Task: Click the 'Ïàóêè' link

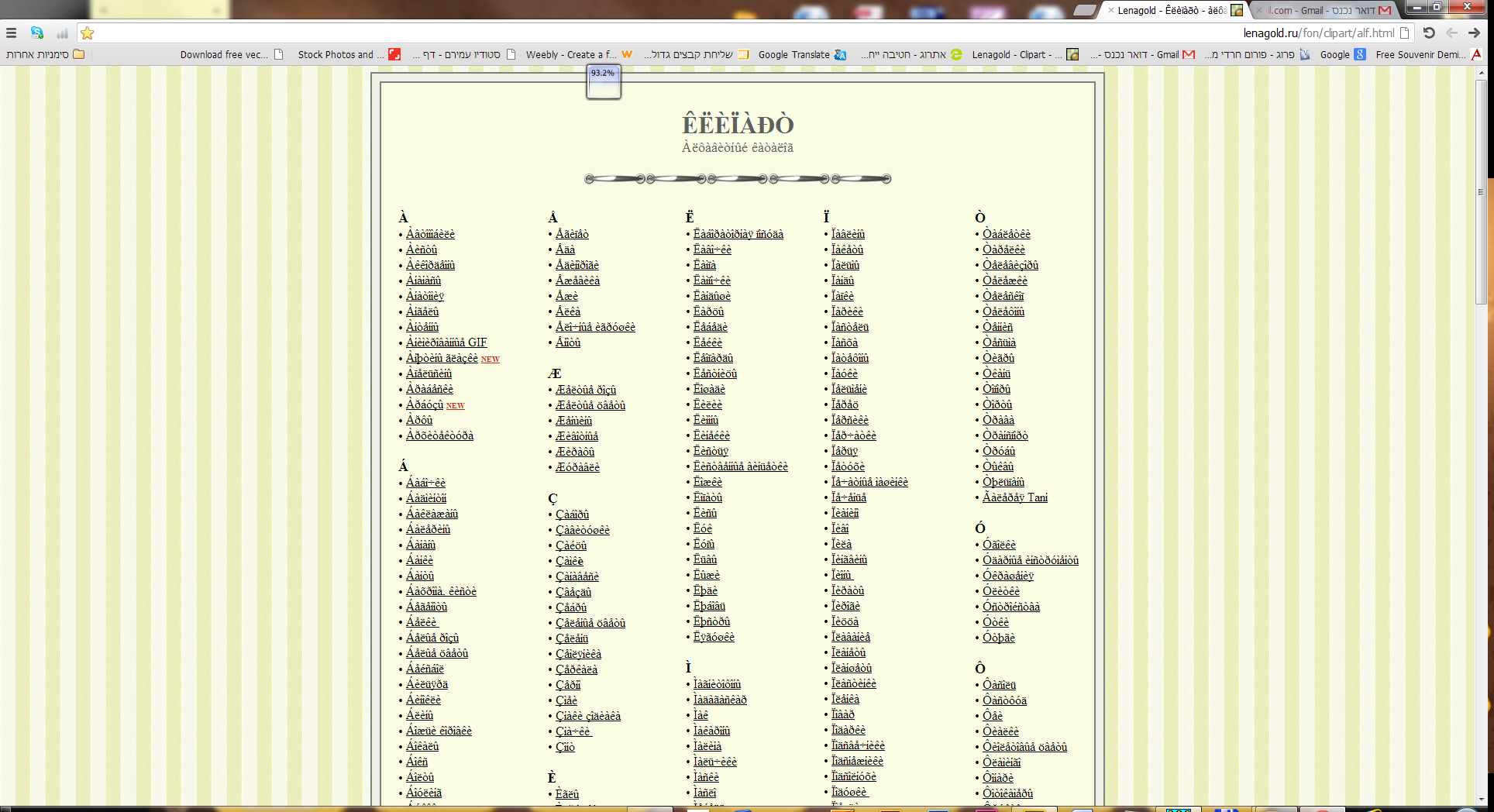Action: coord(845,373)
